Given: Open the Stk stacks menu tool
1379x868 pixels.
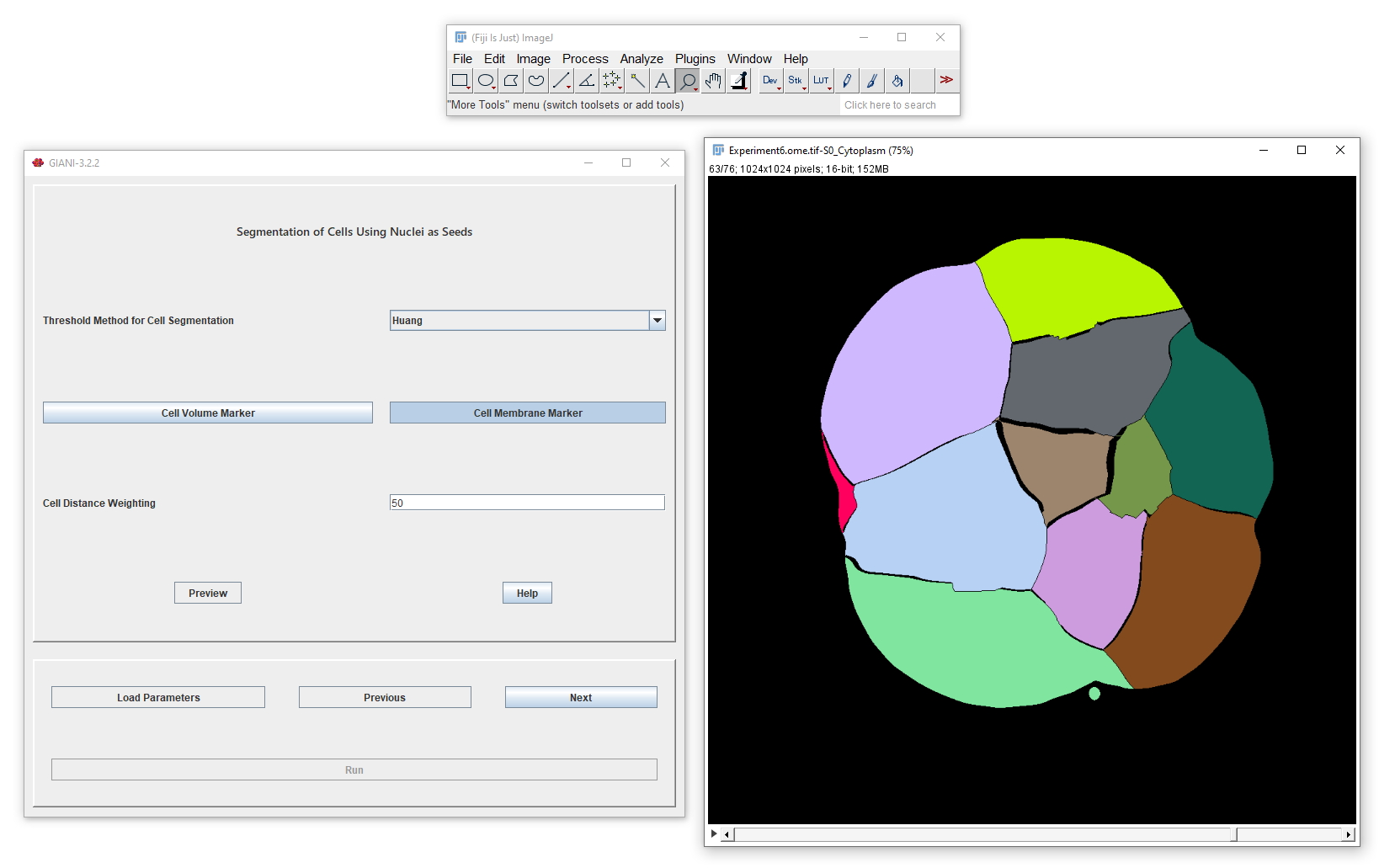Looking at the screenshot, I should (796, 81).
